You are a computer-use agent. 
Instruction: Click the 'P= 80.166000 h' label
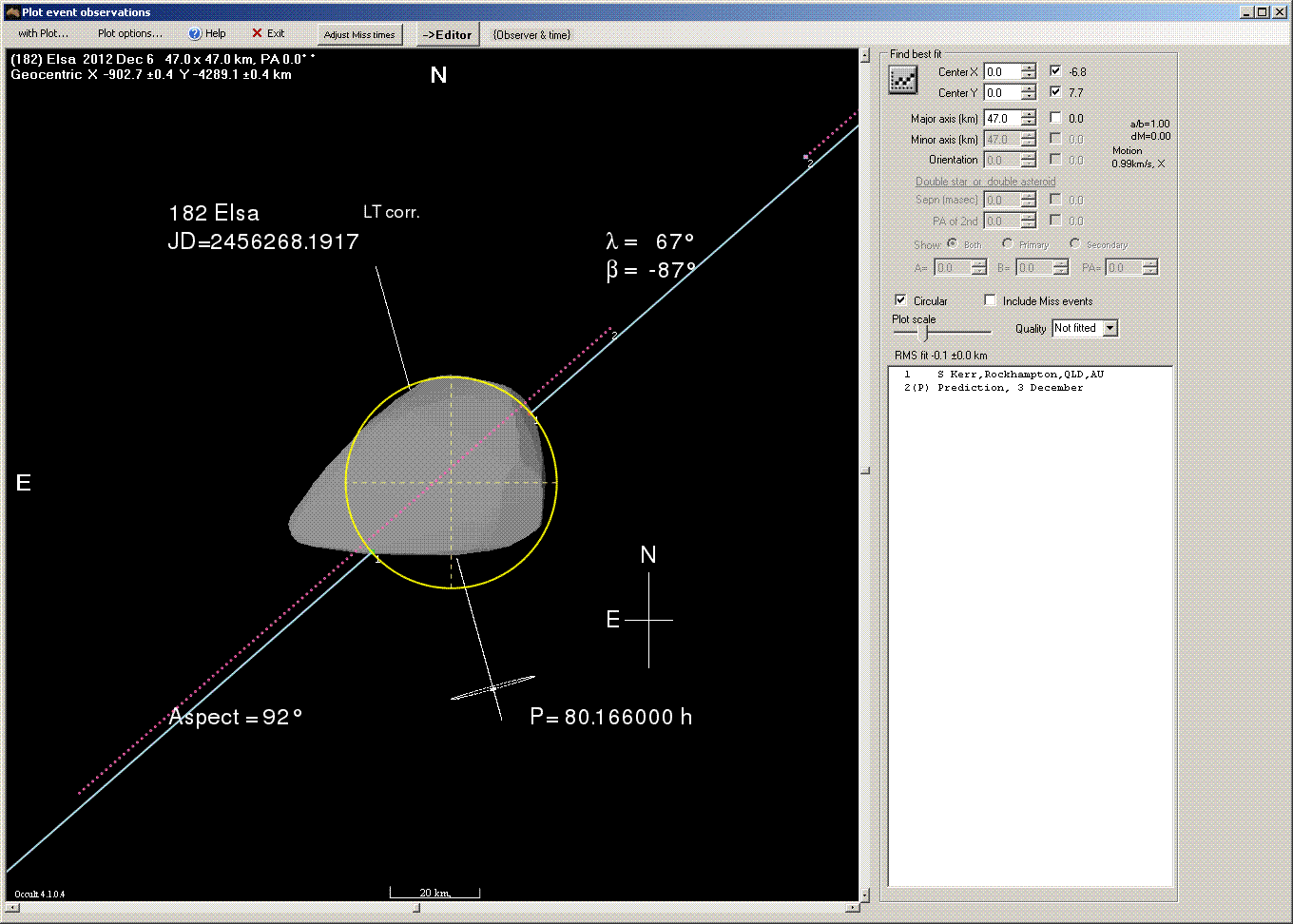(x=610, y=717)
